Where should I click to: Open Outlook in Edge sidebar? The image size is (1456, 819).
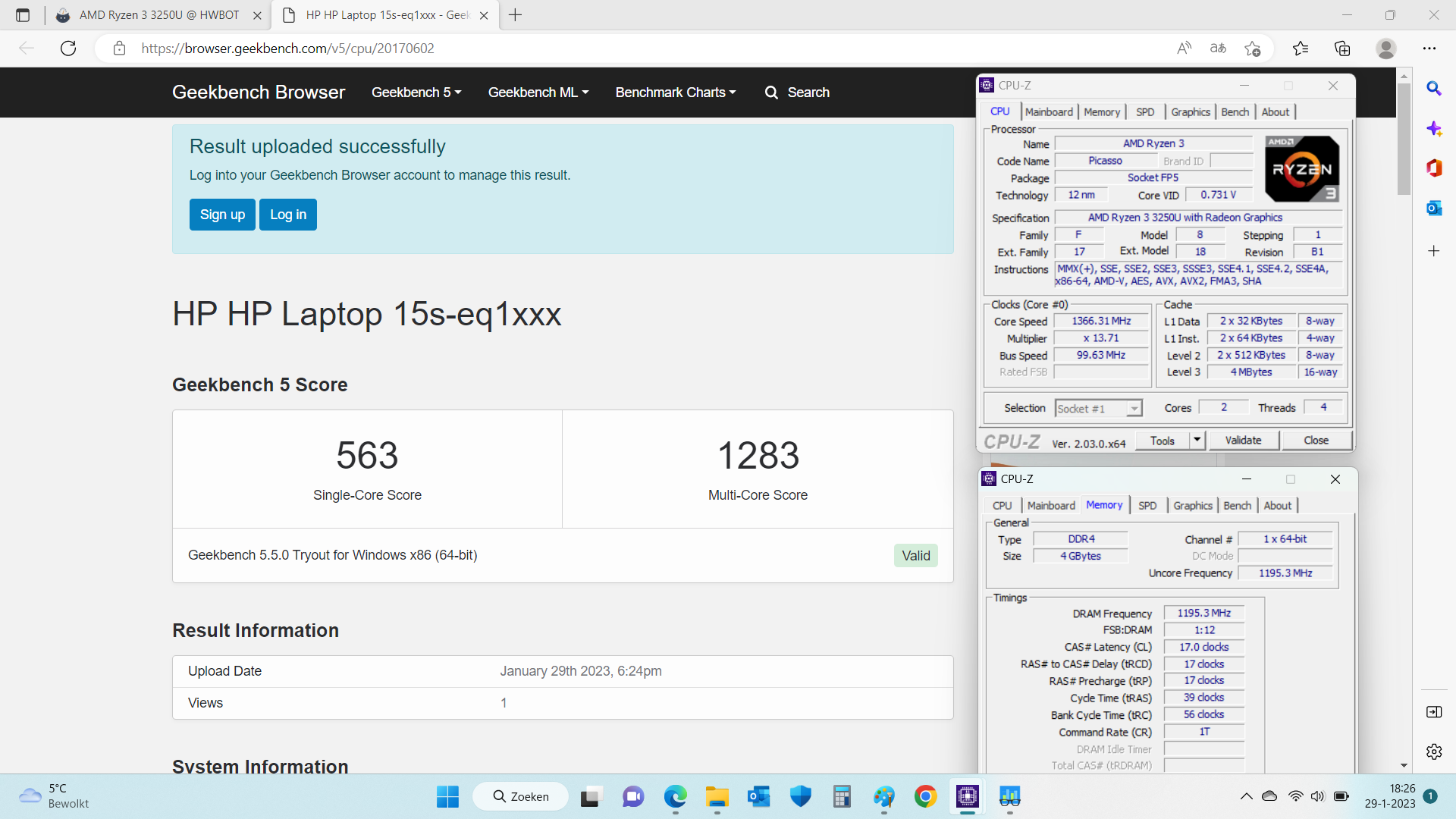coord(1434,208)
